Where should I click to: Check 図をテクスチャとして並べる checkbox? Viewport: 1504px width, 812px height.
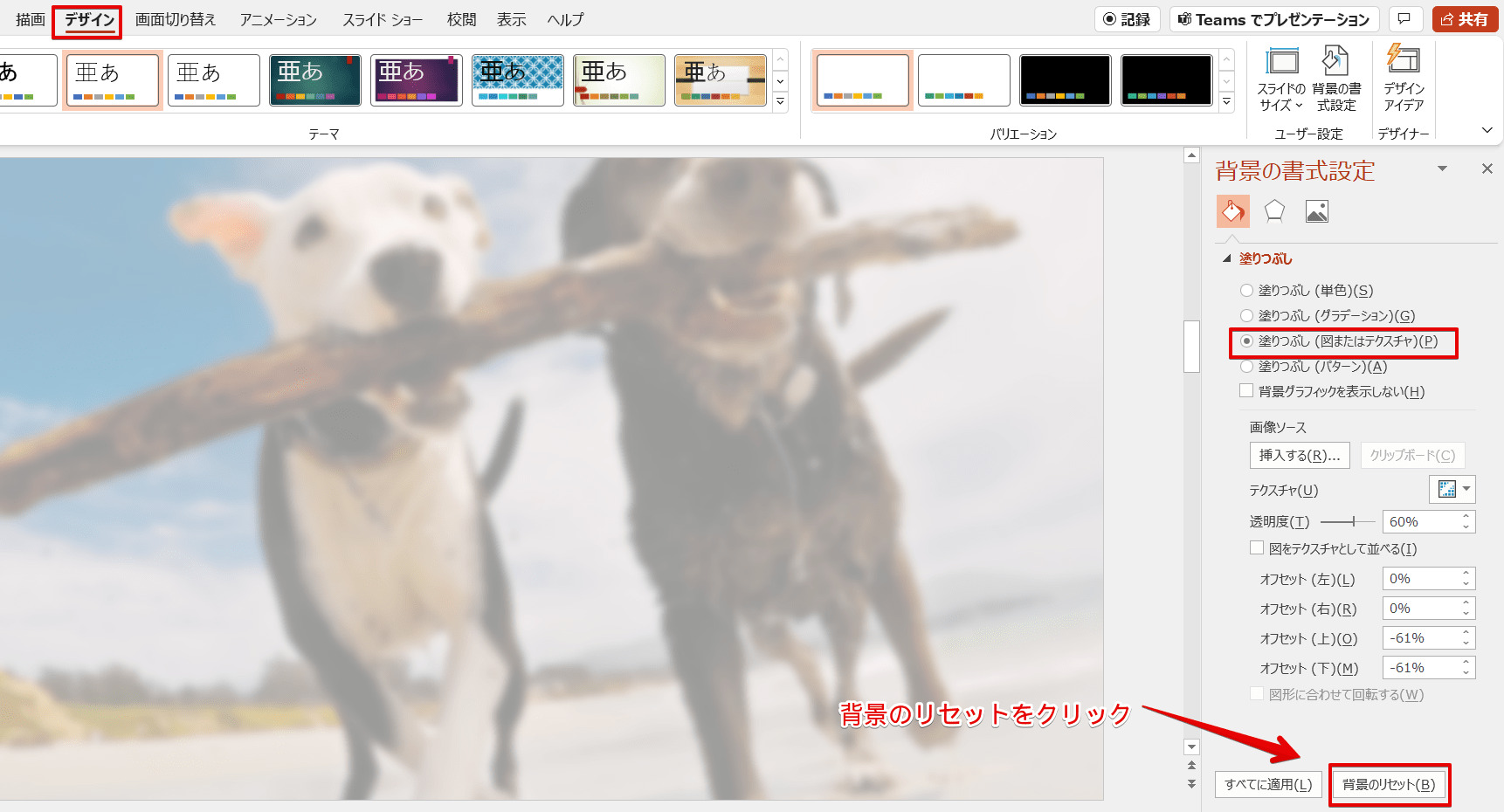coord(1257,548)
